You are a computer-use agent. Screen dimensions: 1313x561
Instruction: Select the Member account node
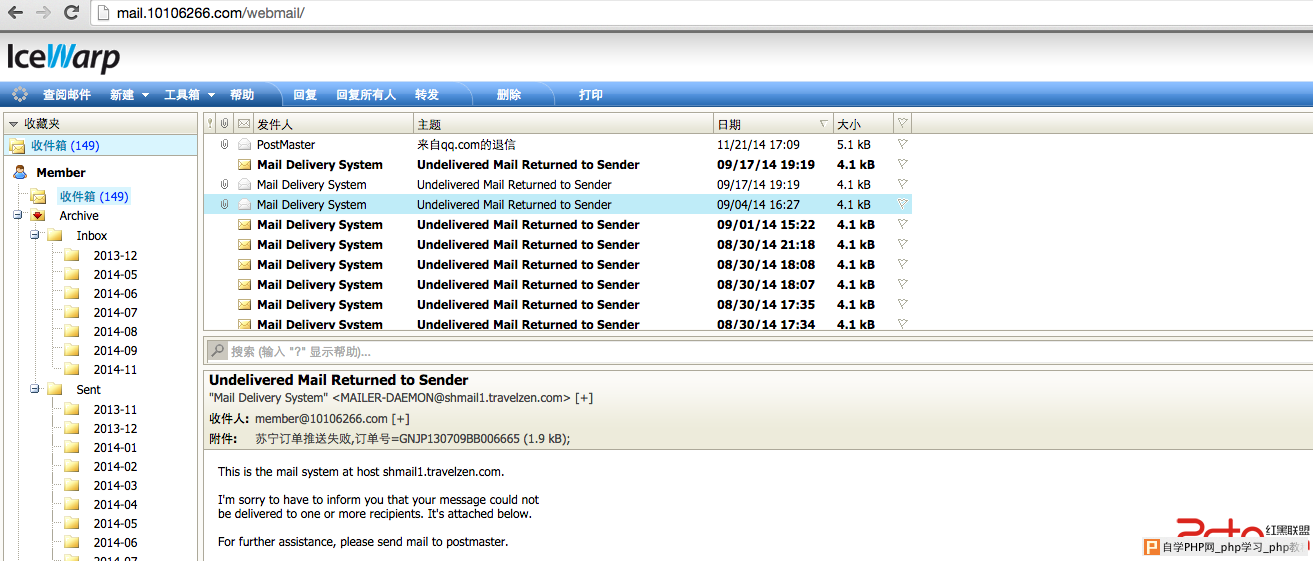(61, 173)
